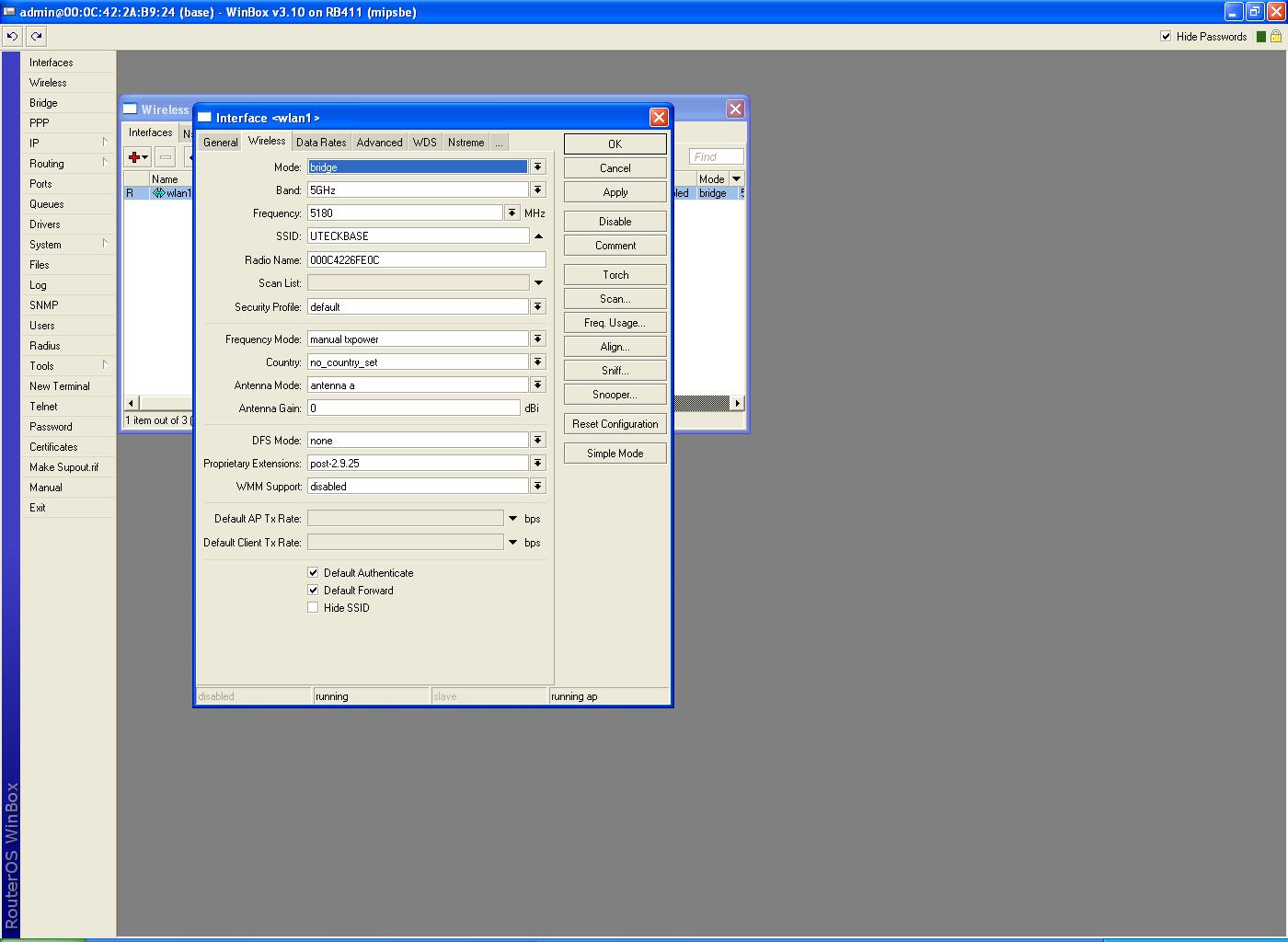Open the System sidebar submenu
Screen dimensions: 1288x942
pos(69,245)
